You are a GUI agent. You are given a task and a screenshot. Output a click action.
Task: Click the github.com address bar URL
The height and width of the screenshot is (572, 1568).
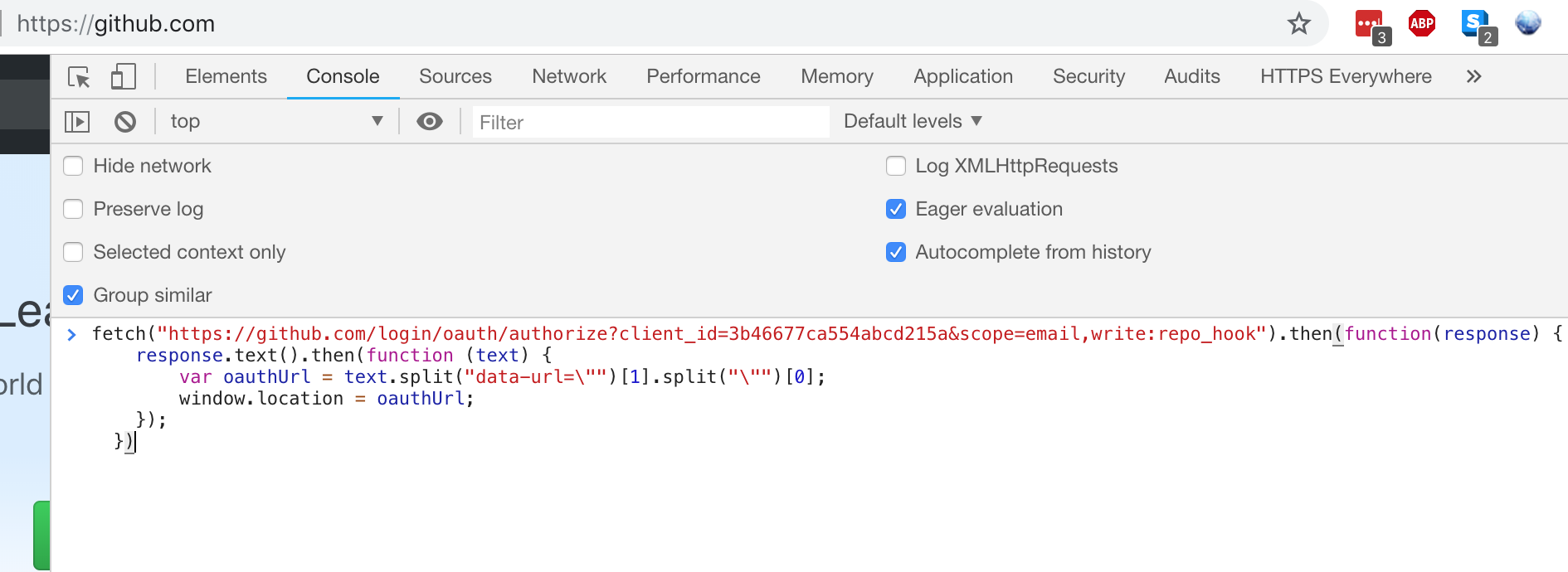[115, 23]
